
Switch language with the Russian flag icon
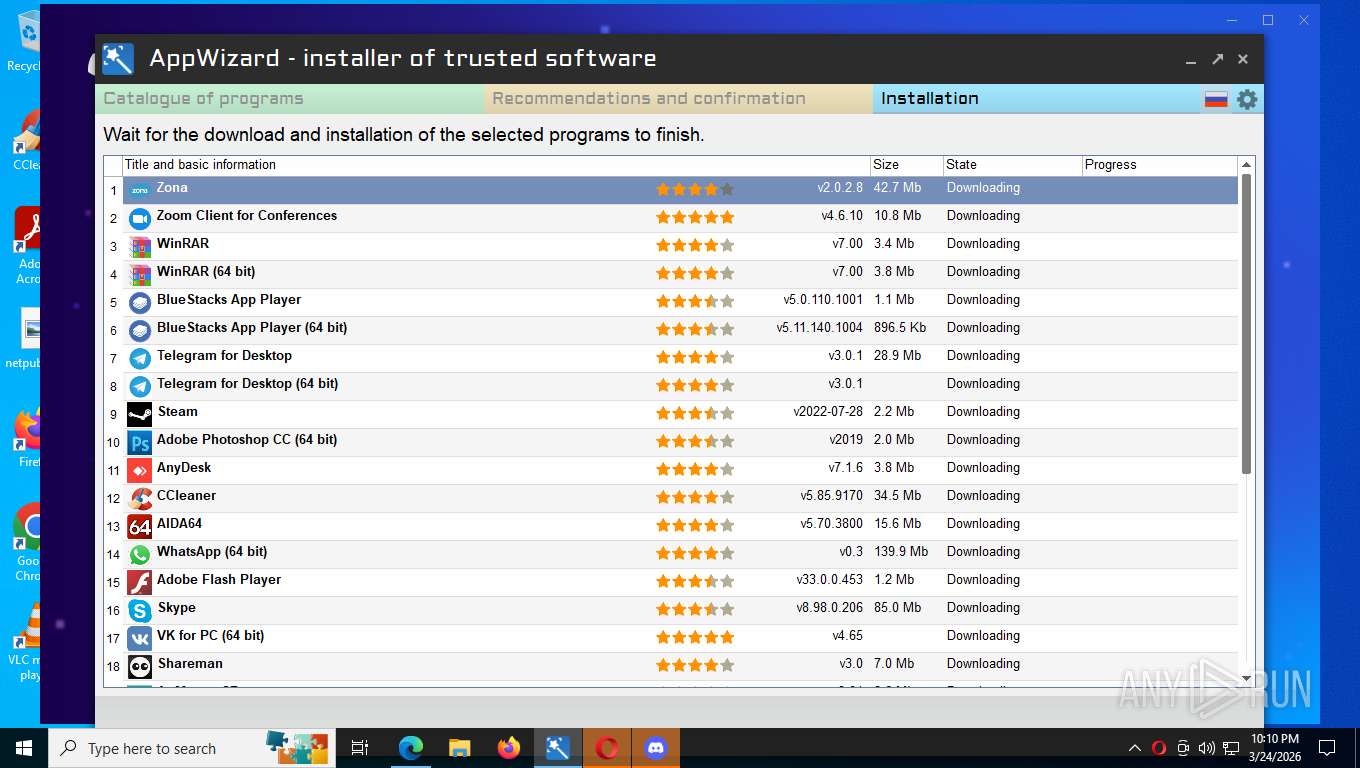pos(1216,99)
